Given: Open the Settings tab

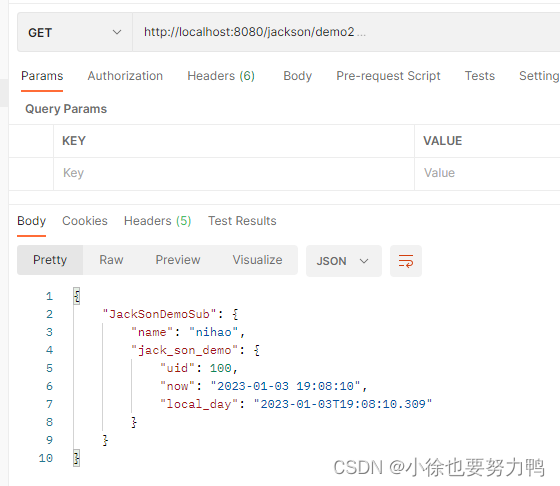Looking at the screenshot, I should [x=539, y=76].
